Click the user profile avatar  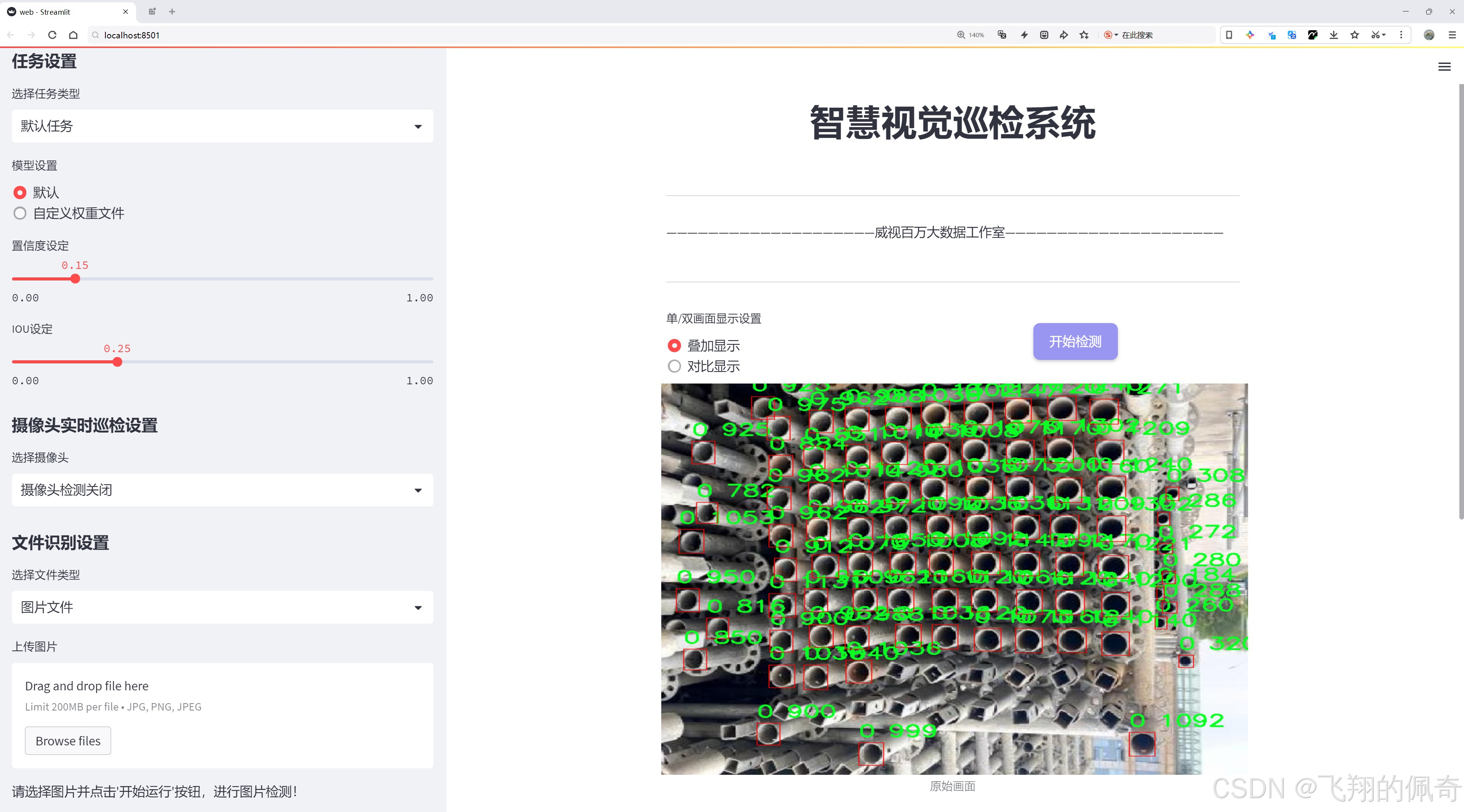[1429, 34]
